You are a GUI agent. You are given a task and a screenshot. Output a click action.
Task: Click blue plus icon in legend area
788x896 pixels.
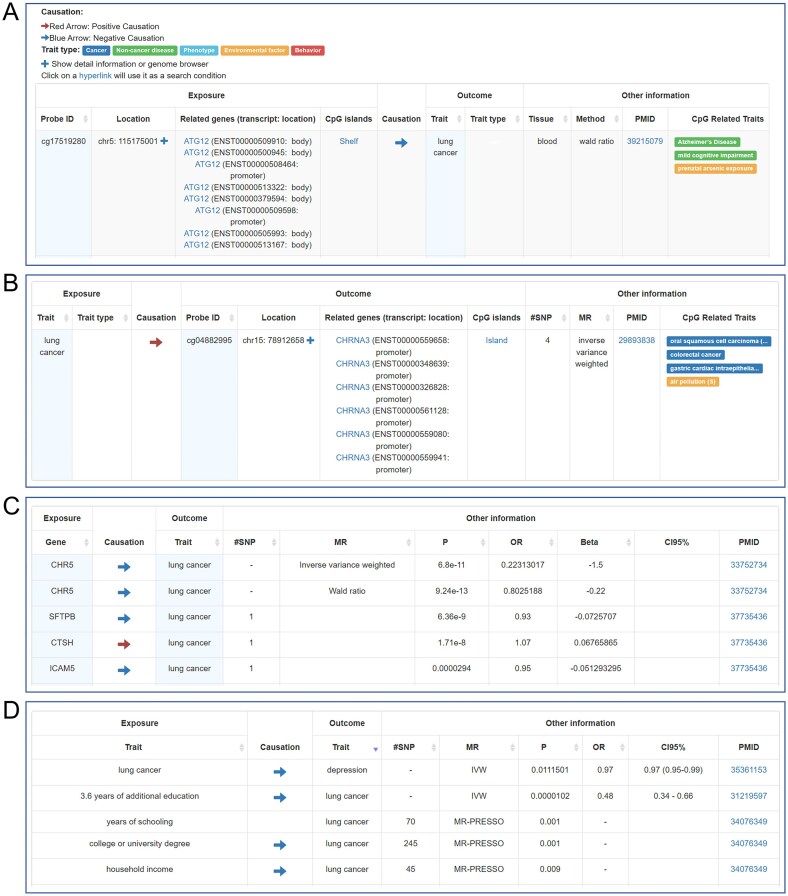tap(45, 63)
